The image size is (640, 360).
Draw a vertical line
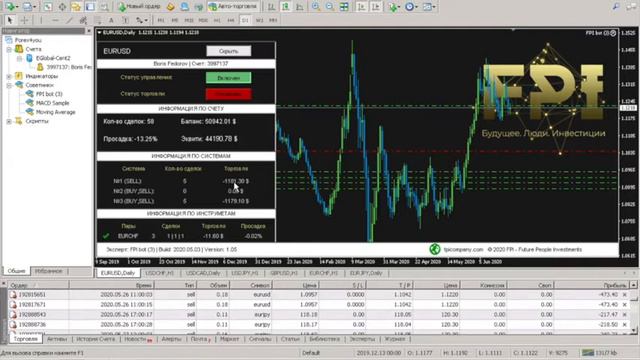pos(41,20)
